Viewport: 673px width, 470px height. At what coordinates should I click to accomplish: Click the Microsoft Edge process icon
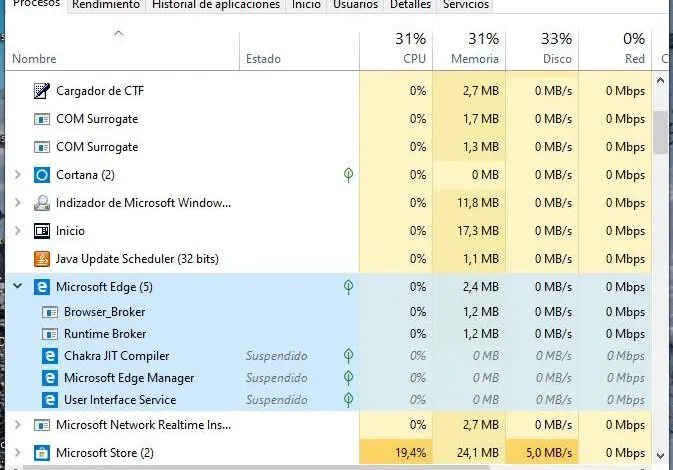pos(42,287)
